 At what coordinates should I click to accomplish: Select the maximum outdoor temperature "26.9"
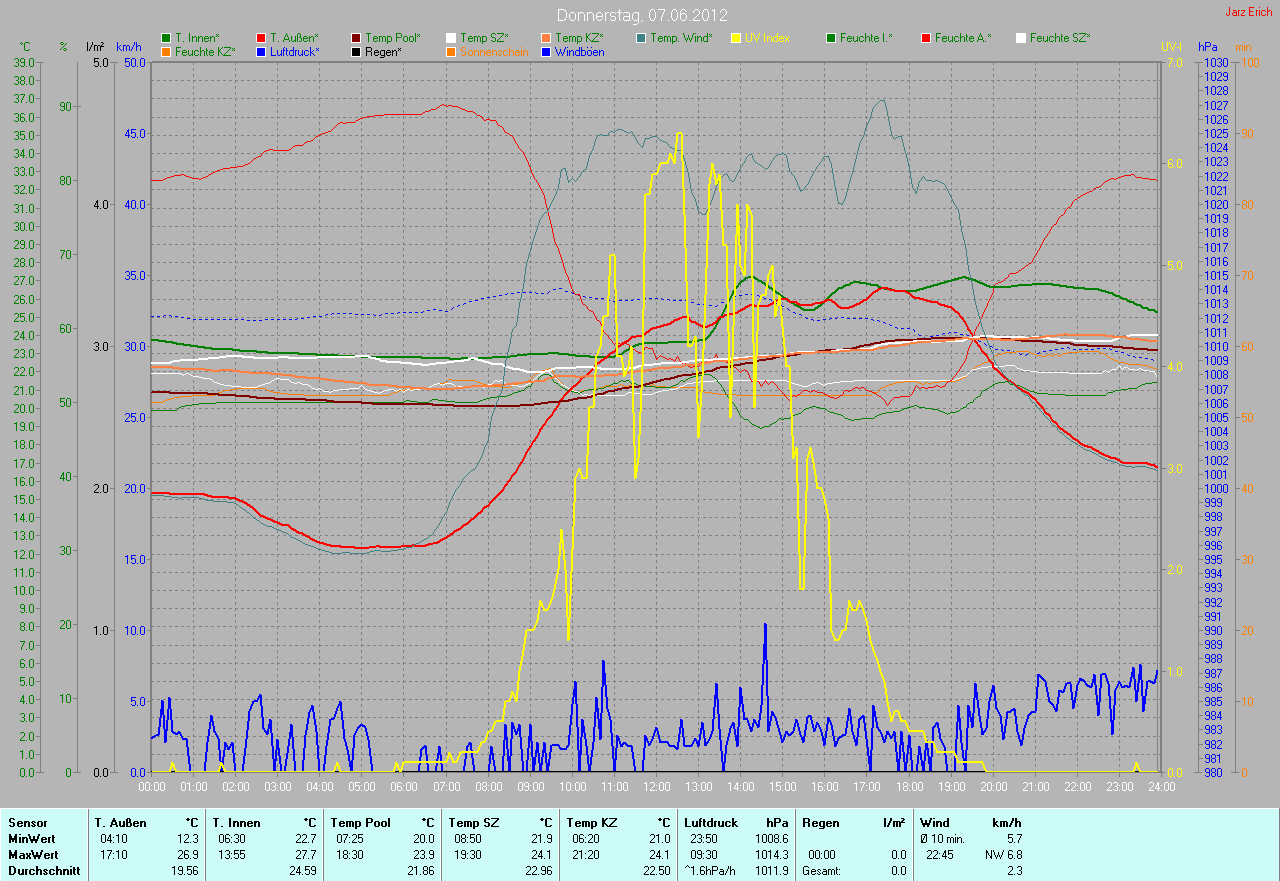[188, 855]
